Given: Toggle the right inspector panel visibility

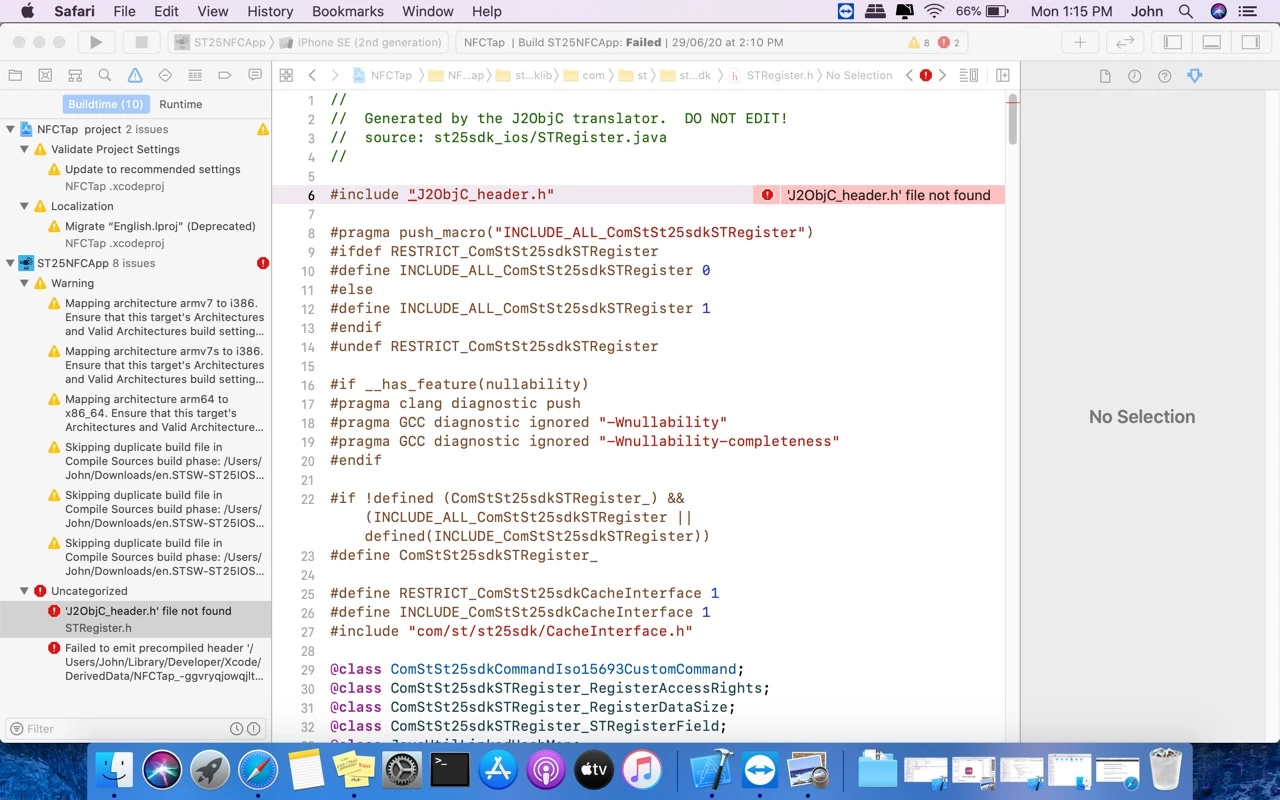Looking at the screenshot, I should coord(1250,42).
